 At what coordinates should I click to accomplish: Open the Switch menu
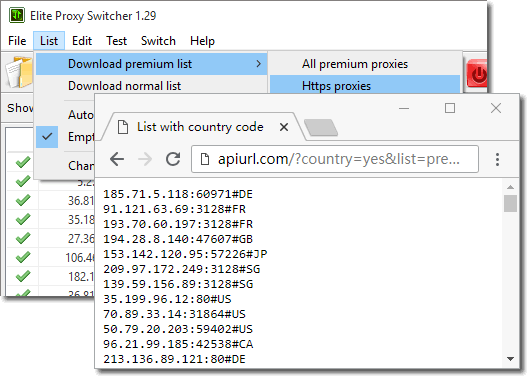pos(158,41)
